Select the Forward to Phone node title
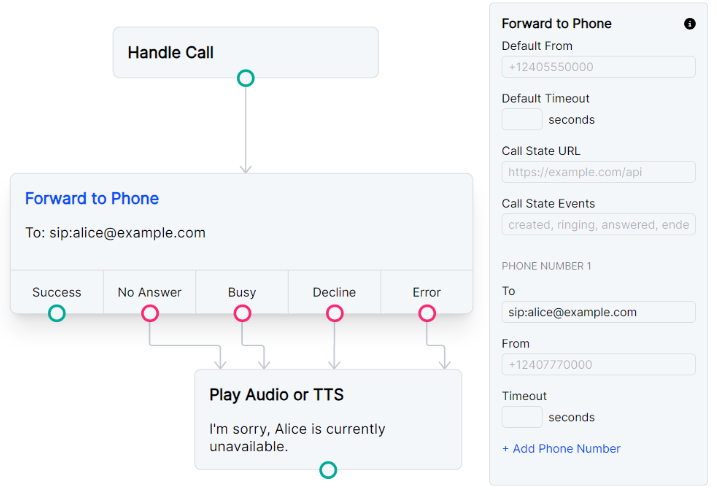Screen dimensions: 717x490 click(92, 198)
